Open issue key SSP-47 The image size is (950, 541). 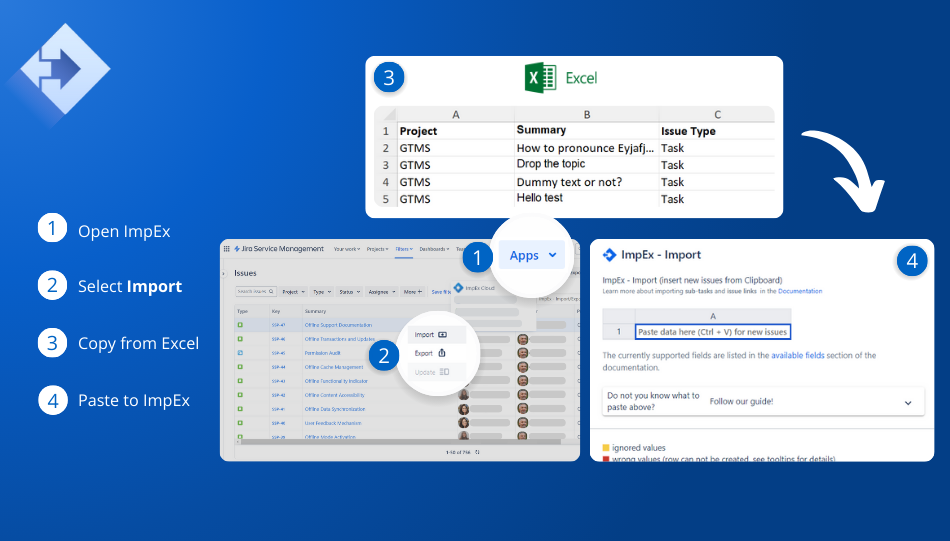pyautogui.click(x=278, y=325)
